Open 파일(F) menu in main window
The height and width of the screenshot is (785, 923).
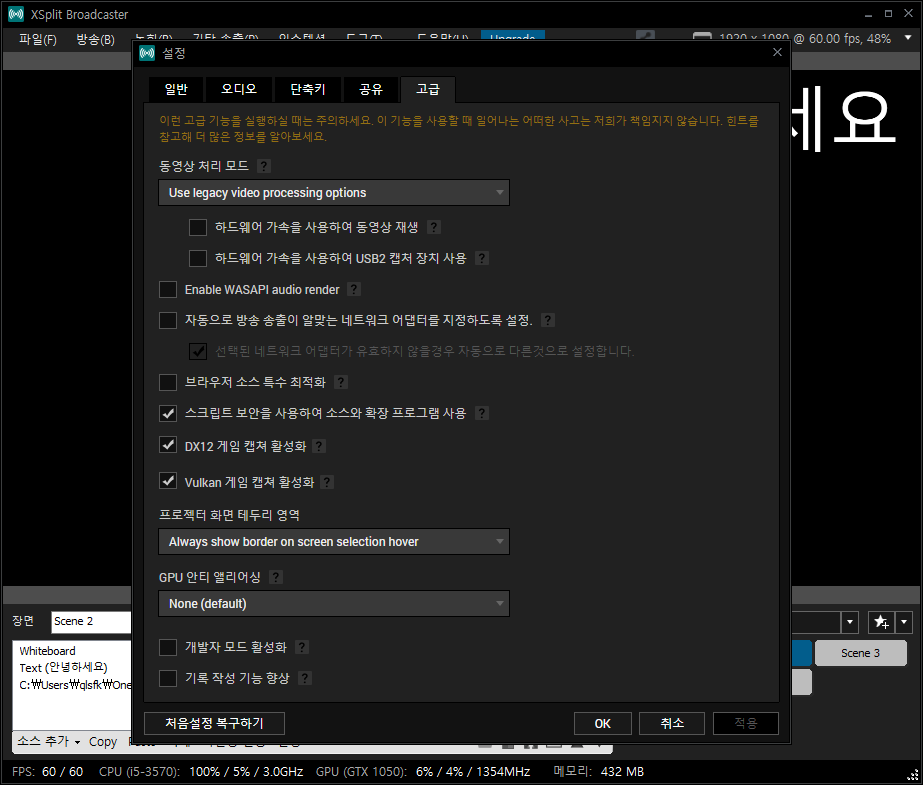click(x=38, y=39)
